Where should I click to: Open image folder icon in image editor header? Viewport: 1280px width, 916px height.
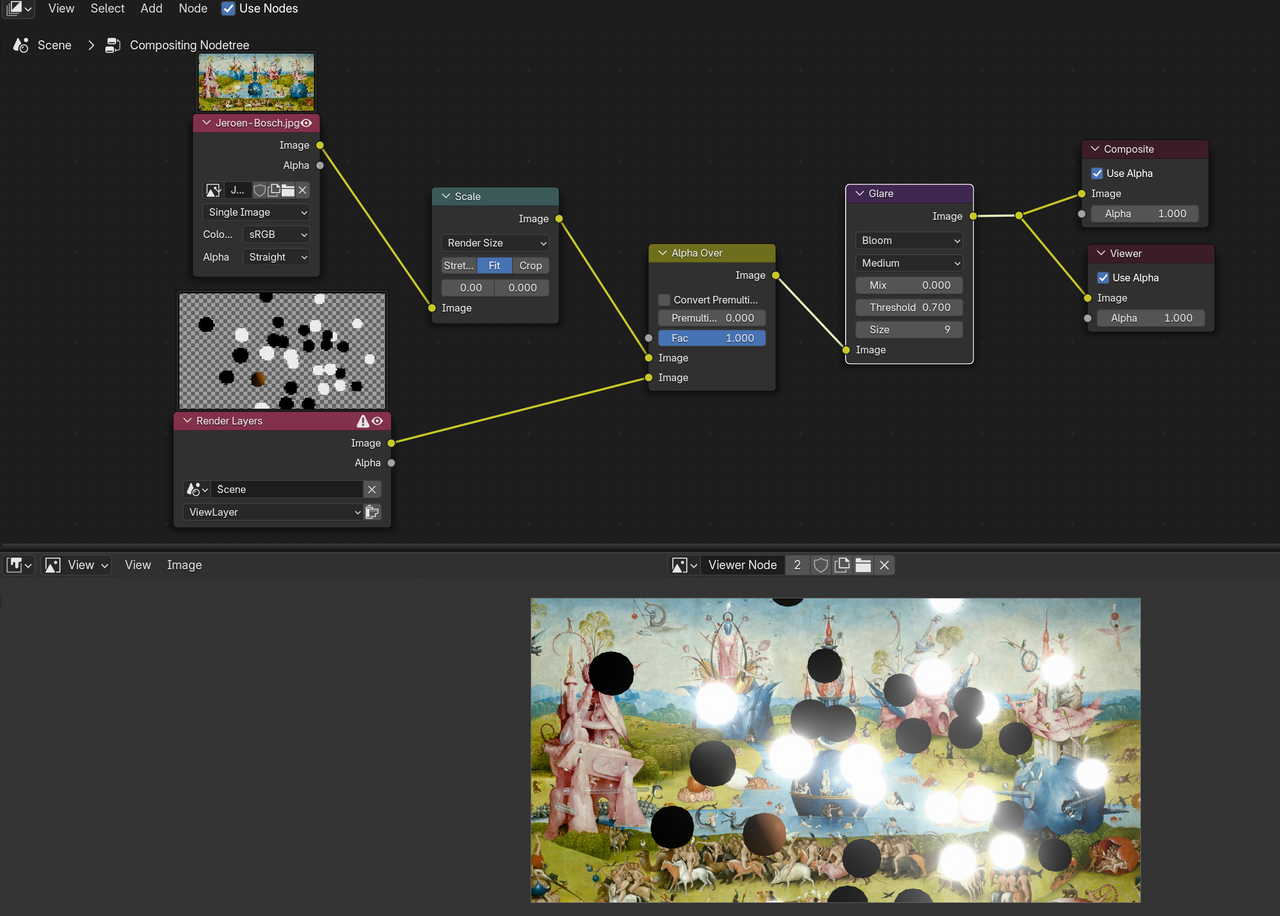coord(863,565)
